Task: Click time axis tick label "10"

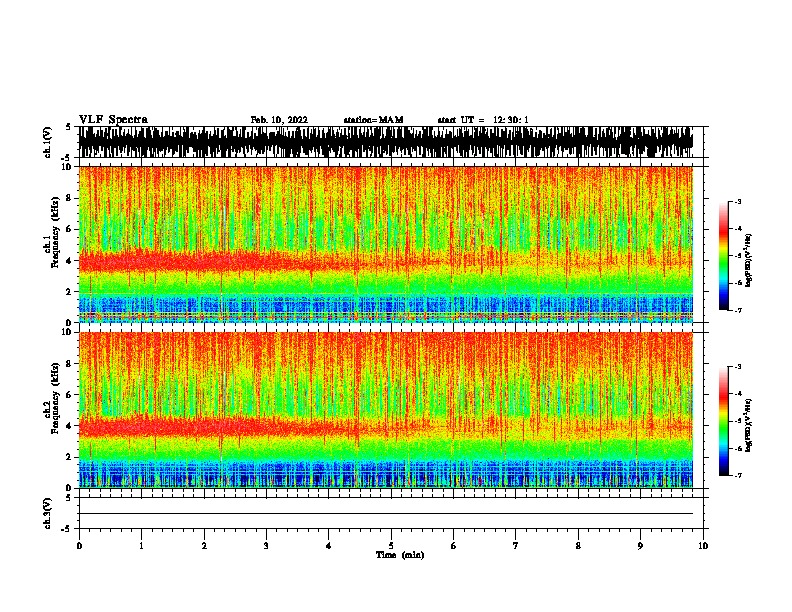Action: point(703,546)
